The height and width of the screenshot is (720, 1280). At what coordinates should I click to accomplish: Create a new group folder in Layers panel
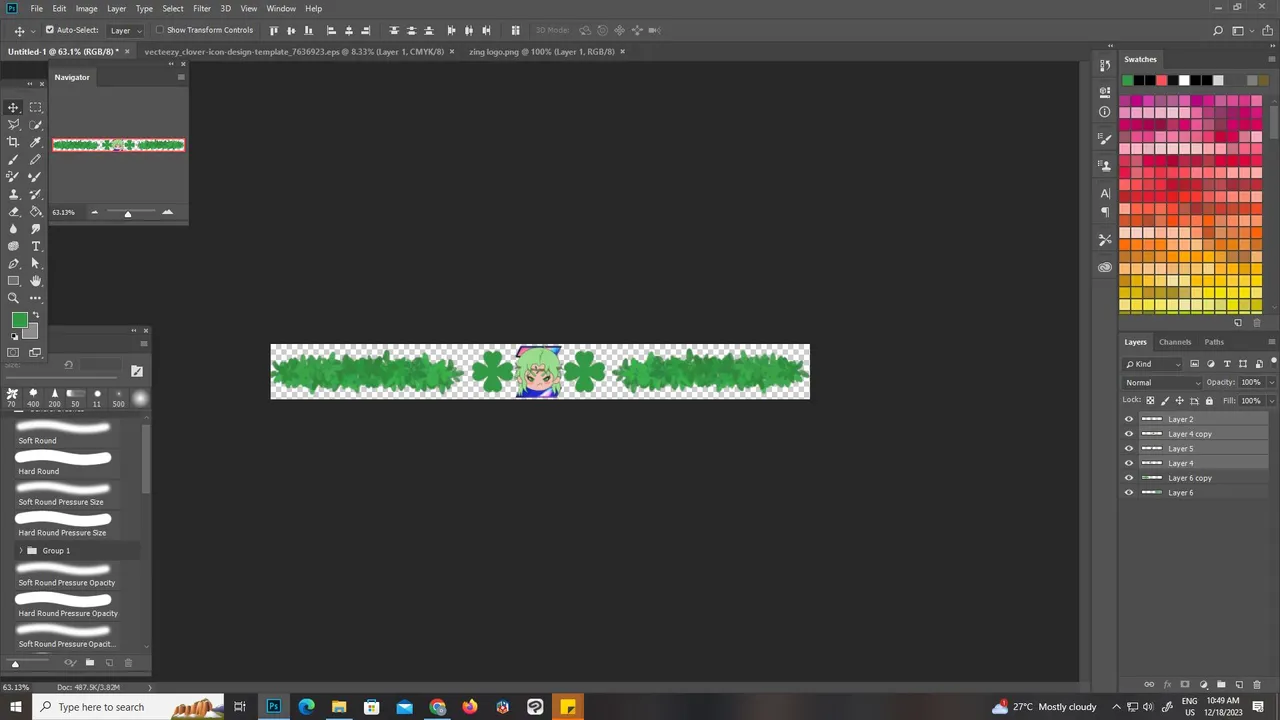pos(1221,685)
